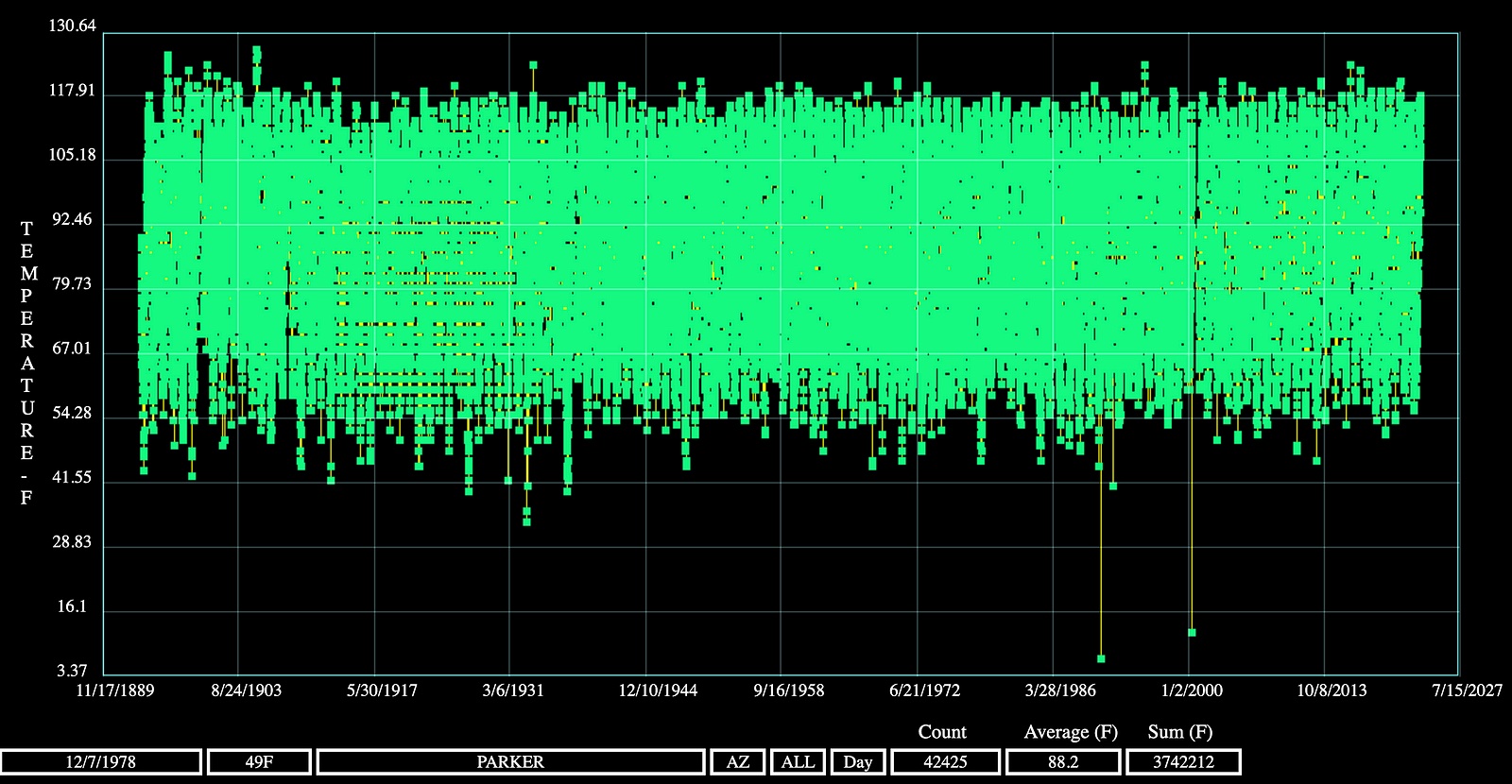This screenshot has height=784, width=1512.
Task: Click the 12/10/1944 x-axis date
Action: 658,690
